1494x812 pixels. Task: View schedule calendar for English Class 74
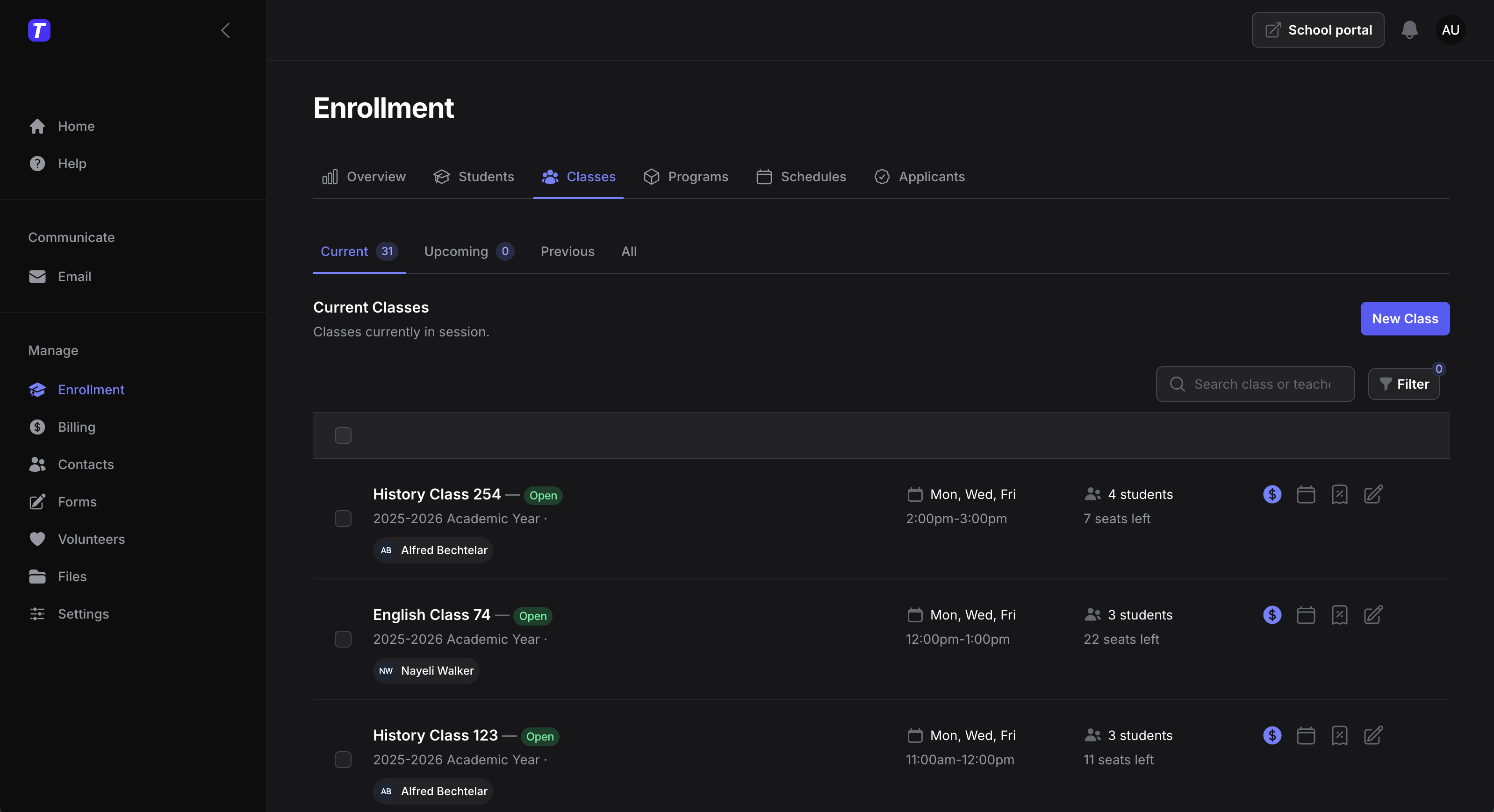click(x=1306, y=615)
